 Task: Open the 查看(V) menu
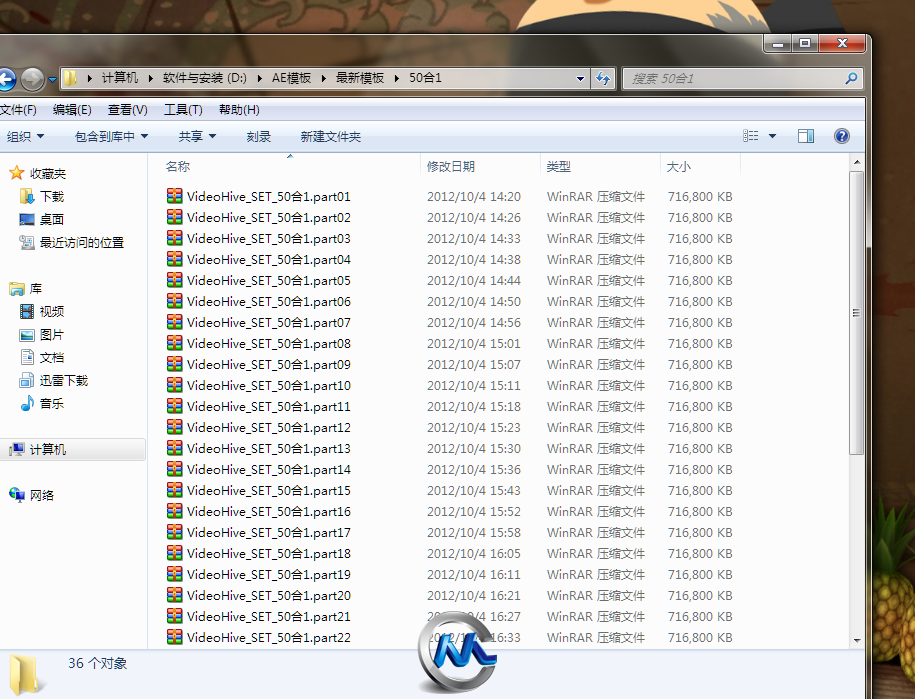127,110
